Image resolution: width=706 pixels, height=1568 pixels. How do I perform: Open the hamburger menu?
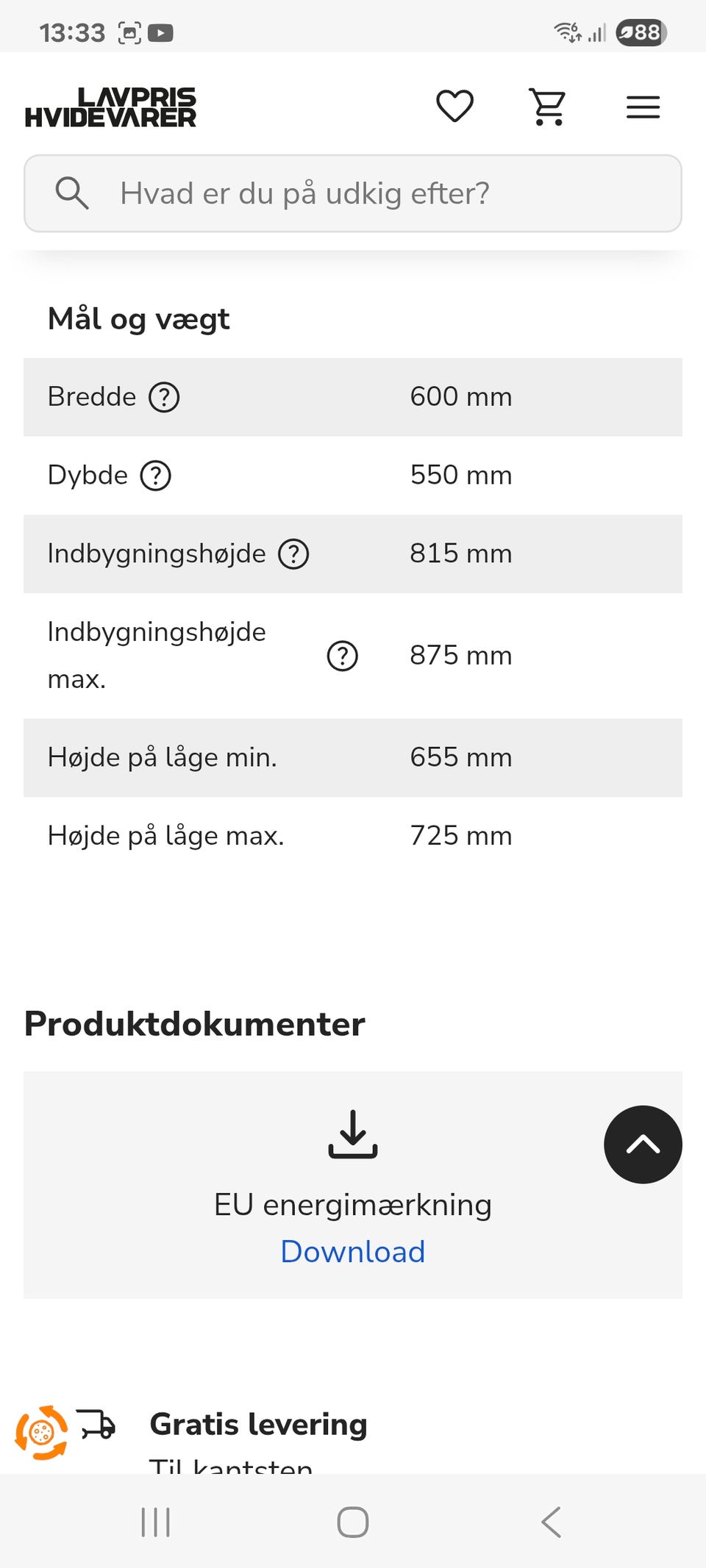click(643, 107)
